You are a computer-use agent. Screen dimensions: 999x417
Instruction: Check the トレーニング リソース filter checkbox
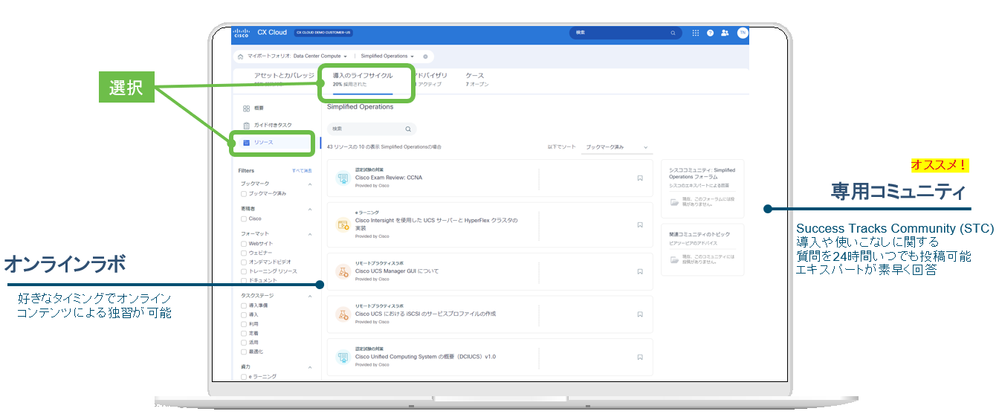[243, 271]
